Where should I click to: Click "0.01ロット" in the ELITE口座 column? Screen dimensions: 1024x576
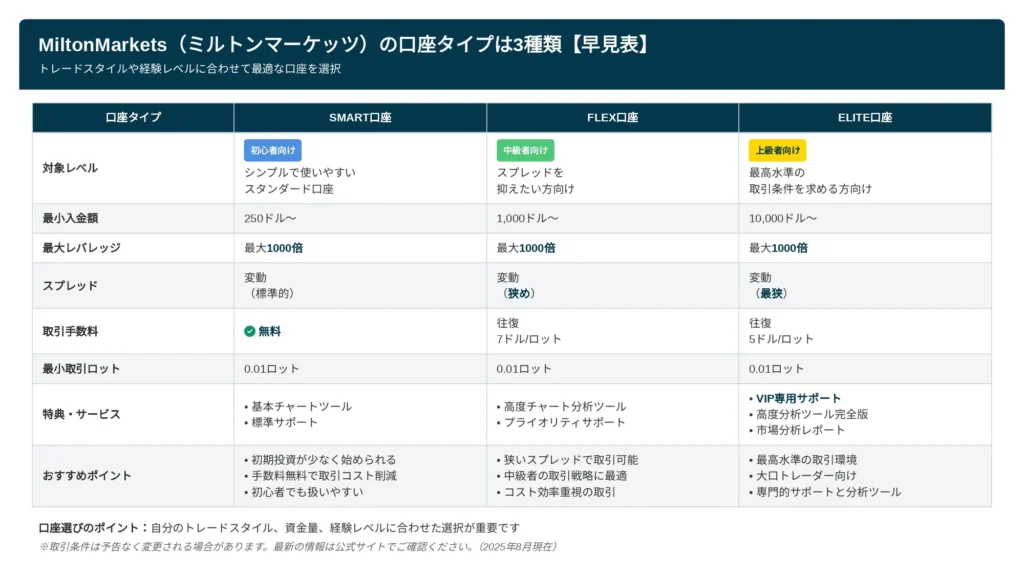[776, 368]
